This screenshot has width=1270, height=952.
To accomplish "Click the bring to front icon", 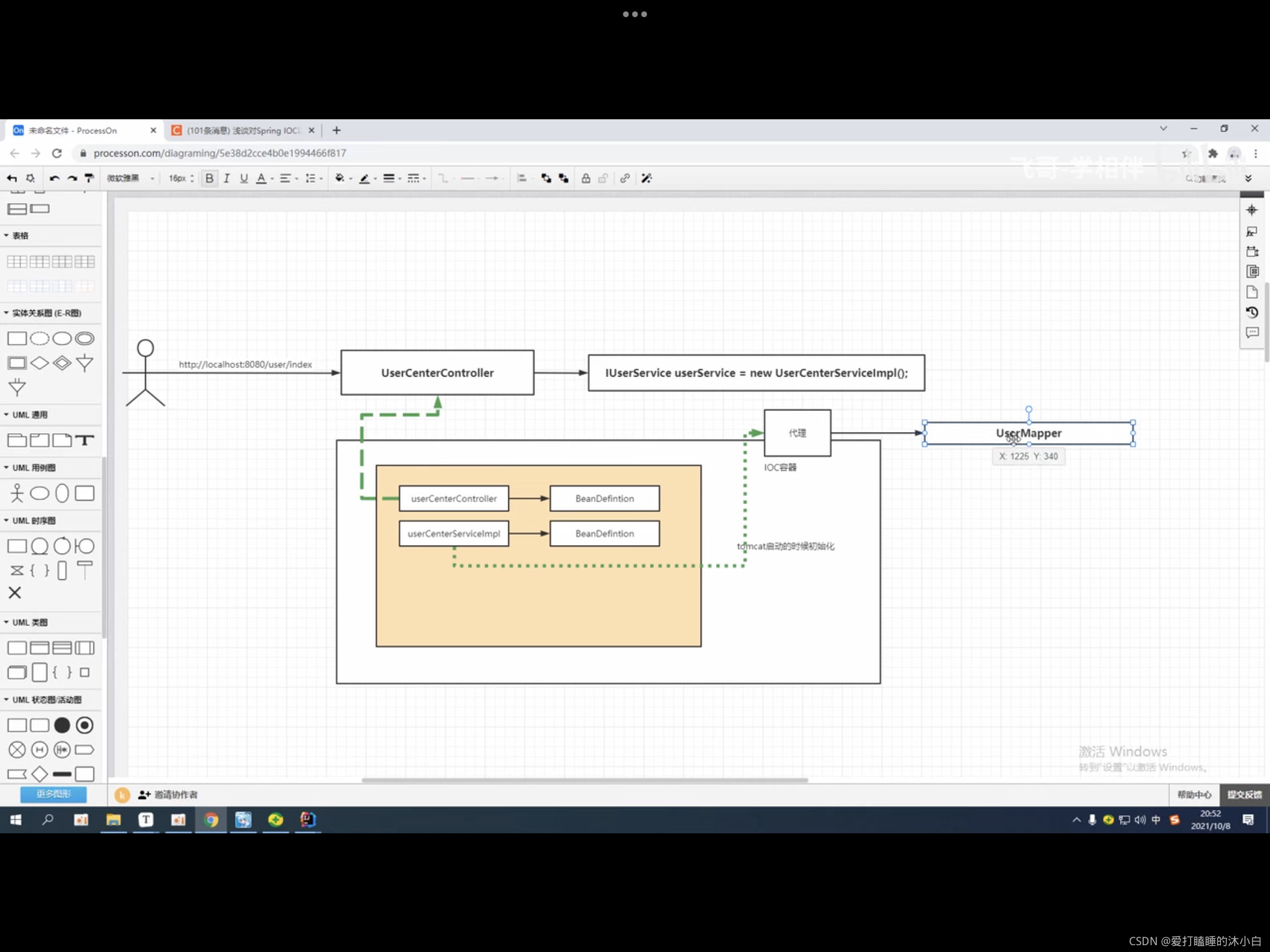I will (546, 179).
